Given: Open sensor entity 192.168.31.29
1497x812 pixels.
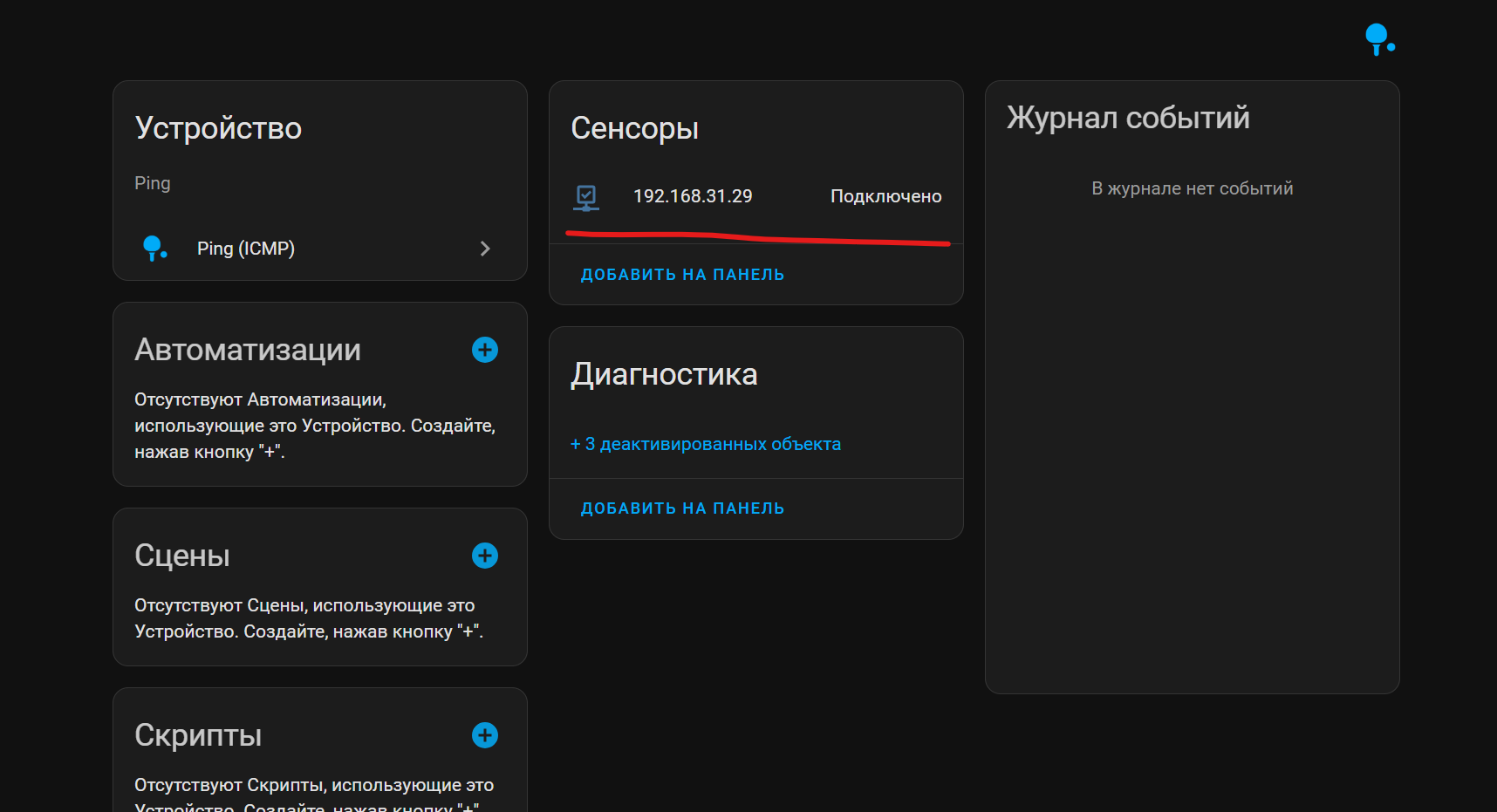Looking at the screenshot, I should [x=693, y=196].
